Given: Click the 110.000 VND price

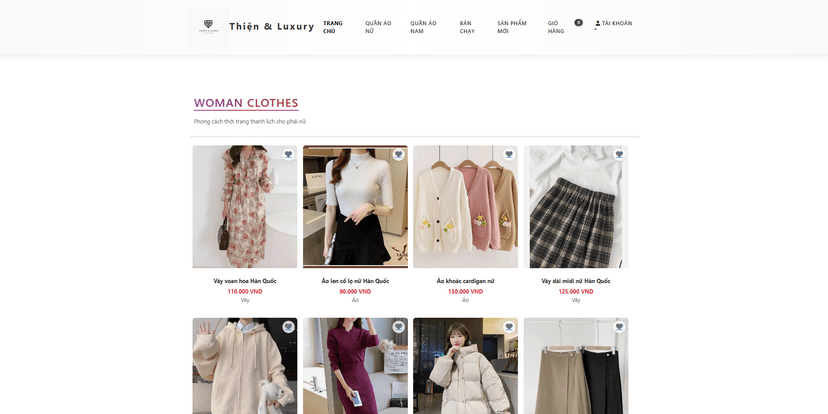Looking at the screenshot, I should click(245, 291).
